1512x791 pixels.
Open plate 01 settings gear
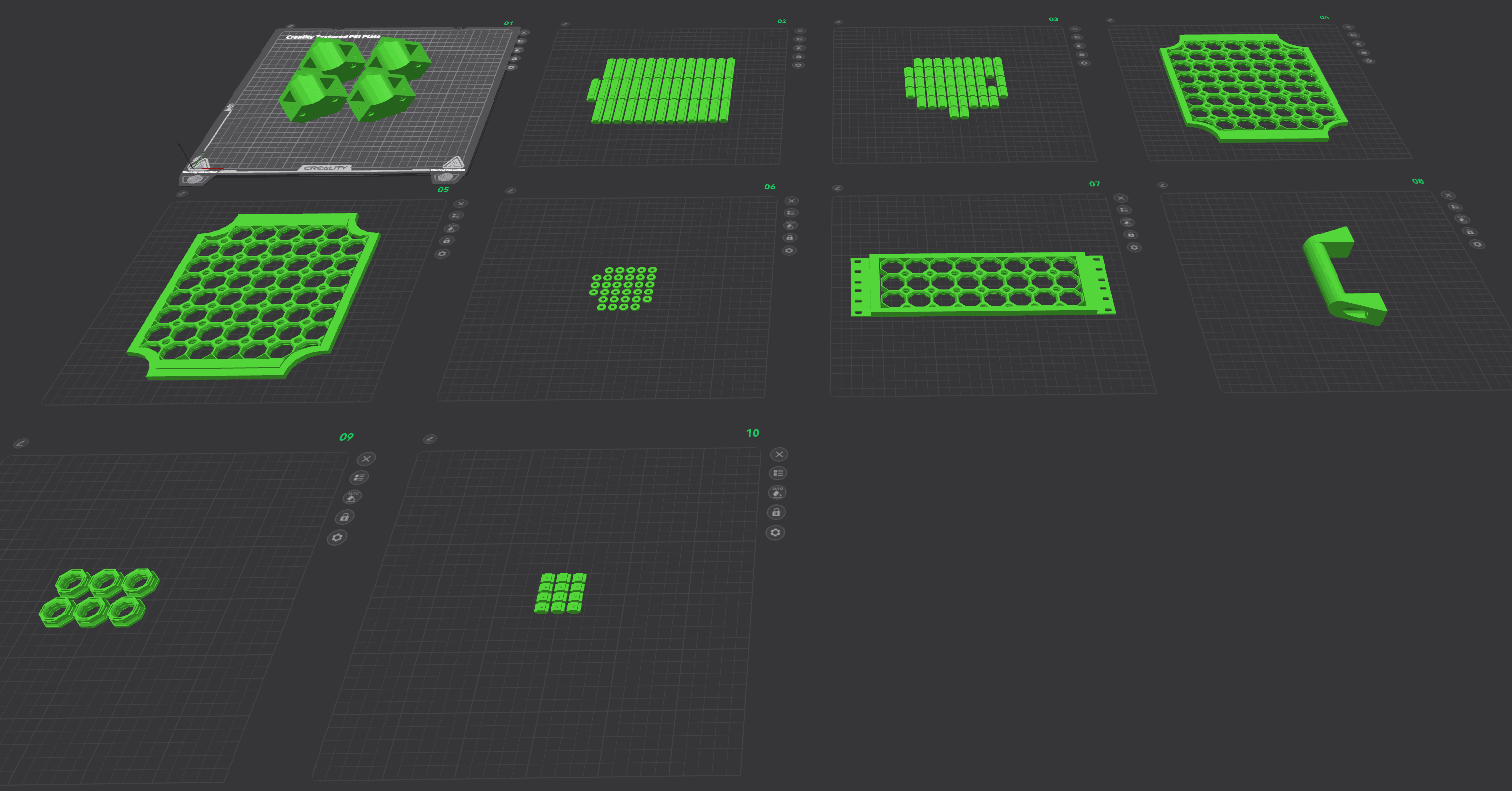click(511, 67)
